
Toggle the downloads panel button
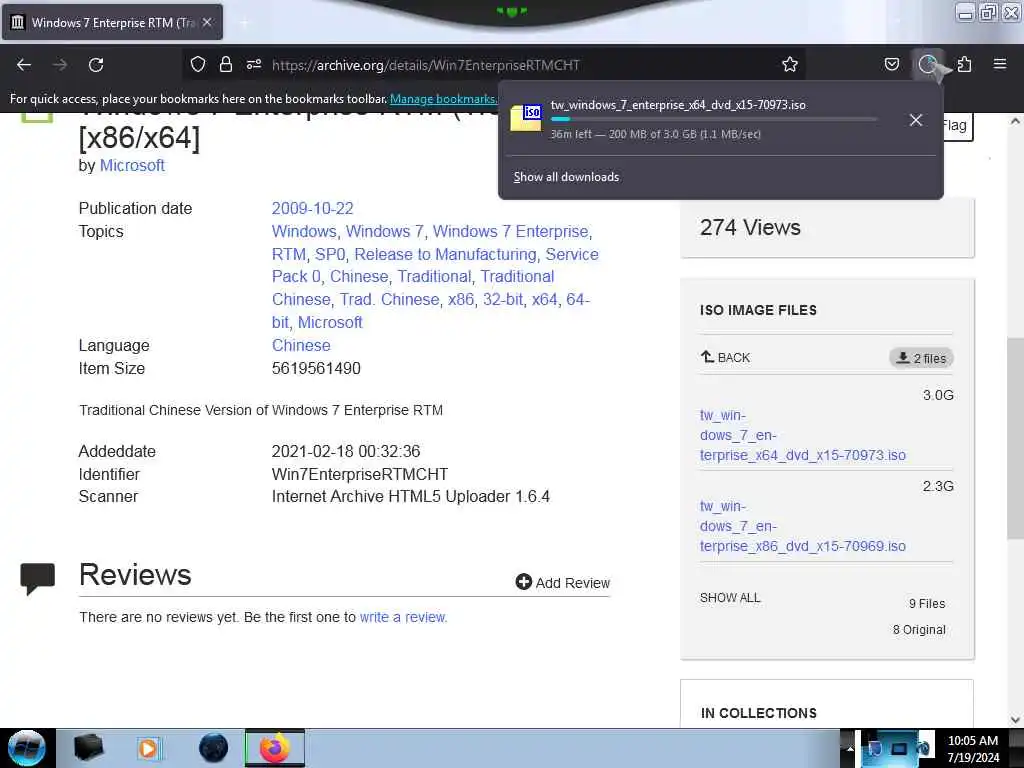click(927, 64)
